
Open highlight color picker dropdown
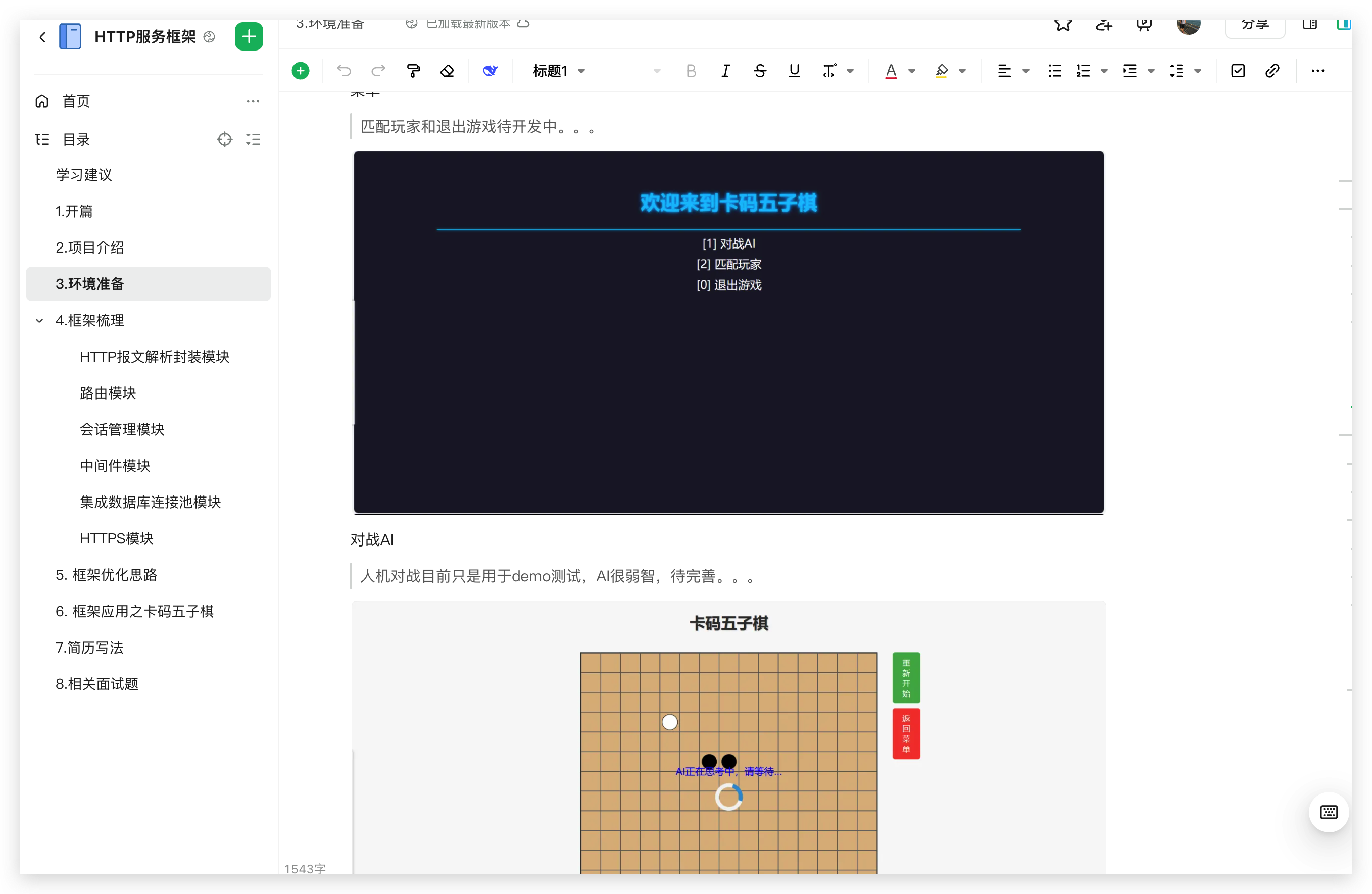coord(963,72)
